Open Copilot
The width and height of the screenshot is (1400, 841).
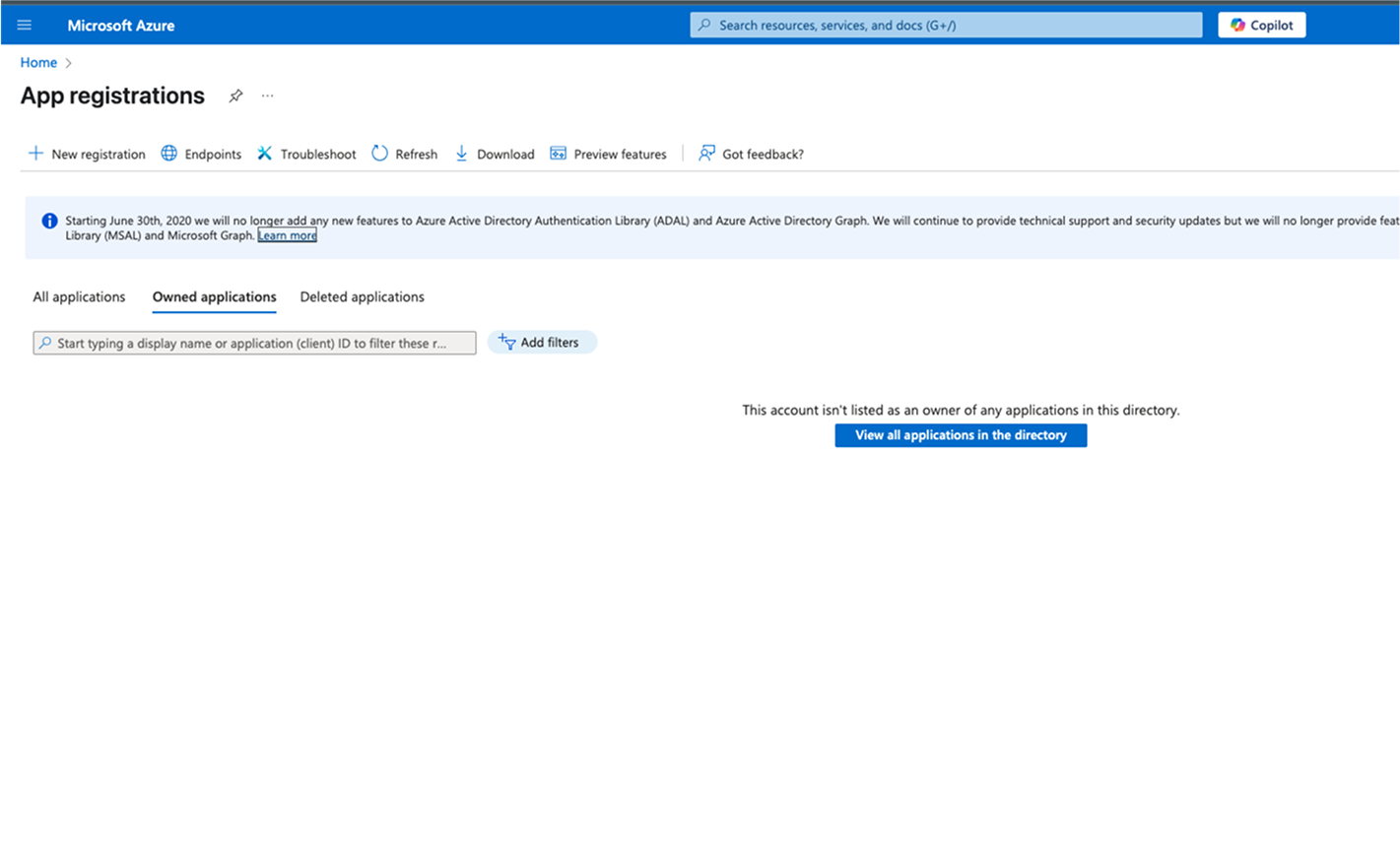point(1262,25)
